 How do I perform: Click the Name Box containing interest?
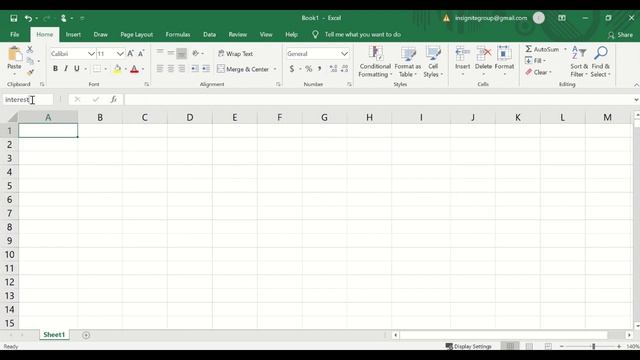[x=28, y=99]
